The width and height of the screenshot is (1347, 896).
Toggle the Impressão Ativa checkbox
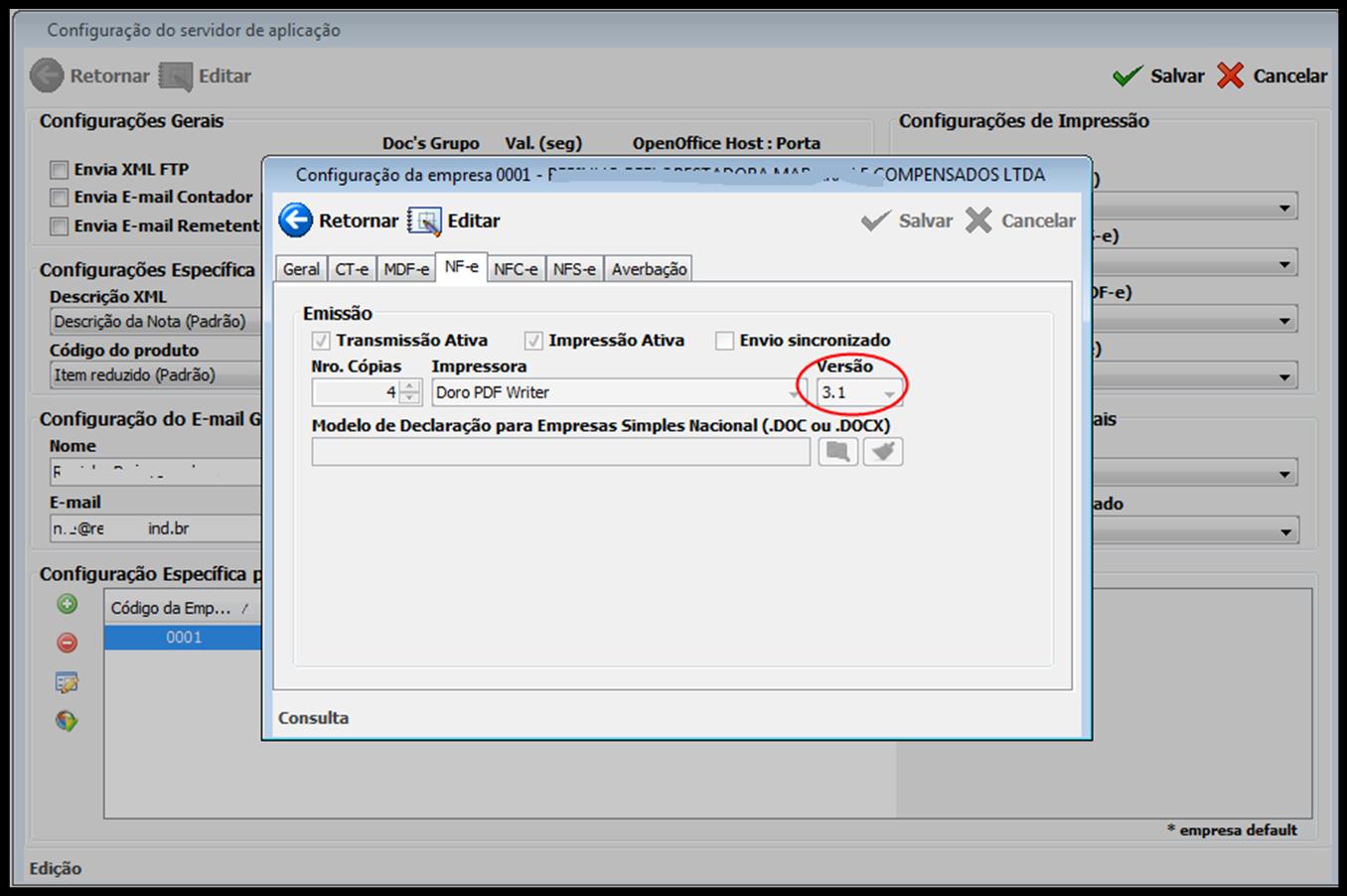click(533, 341)
